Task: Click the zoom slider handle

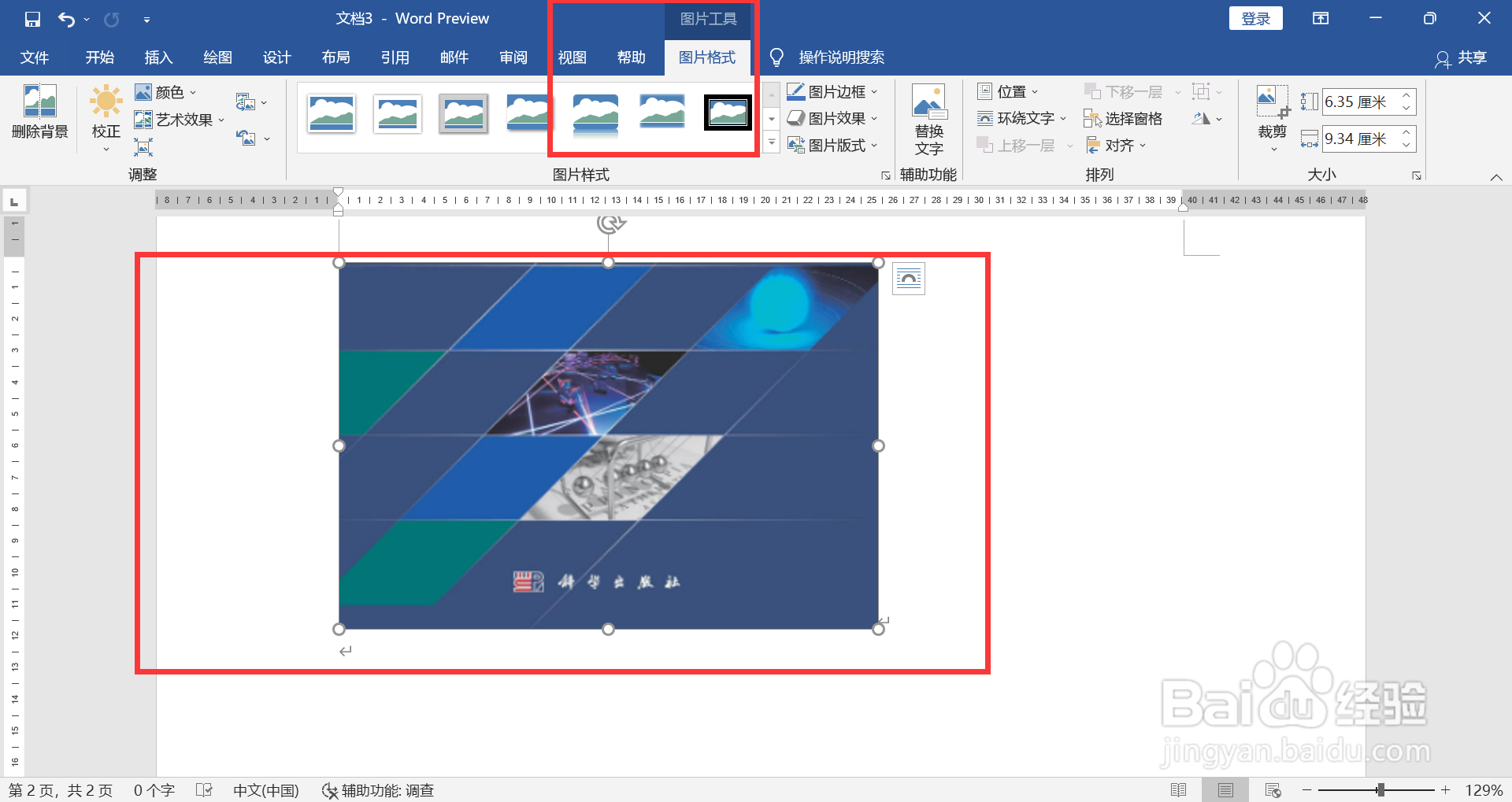Action: 1380,789
